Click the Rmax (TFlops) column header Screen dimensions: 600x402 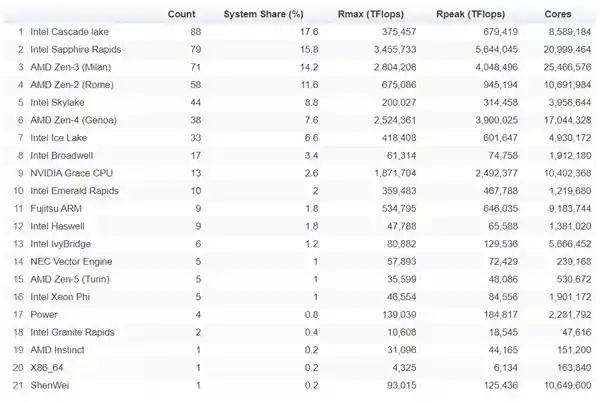pyautogui.click(x=370, y=14)
